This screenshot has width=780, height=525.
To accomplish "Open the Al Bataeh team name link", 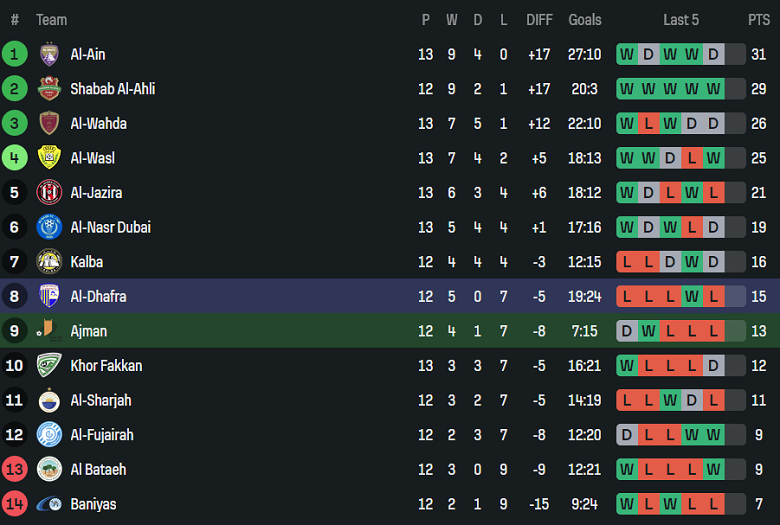I will [98, 469].
